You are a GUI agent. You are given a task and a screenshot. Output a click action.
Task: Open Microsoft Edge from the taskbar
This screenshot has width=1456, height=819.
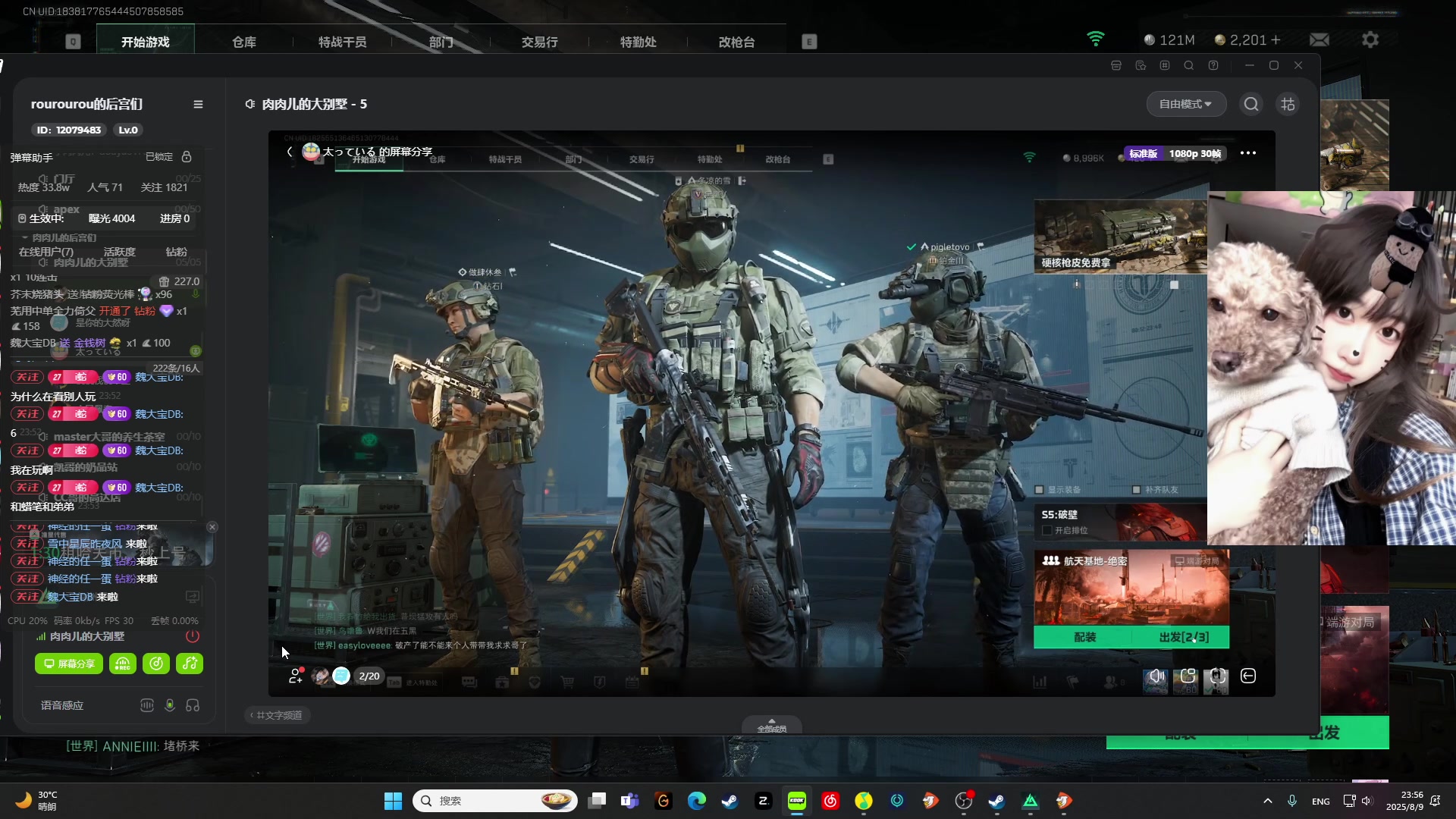tap(696, 801)
